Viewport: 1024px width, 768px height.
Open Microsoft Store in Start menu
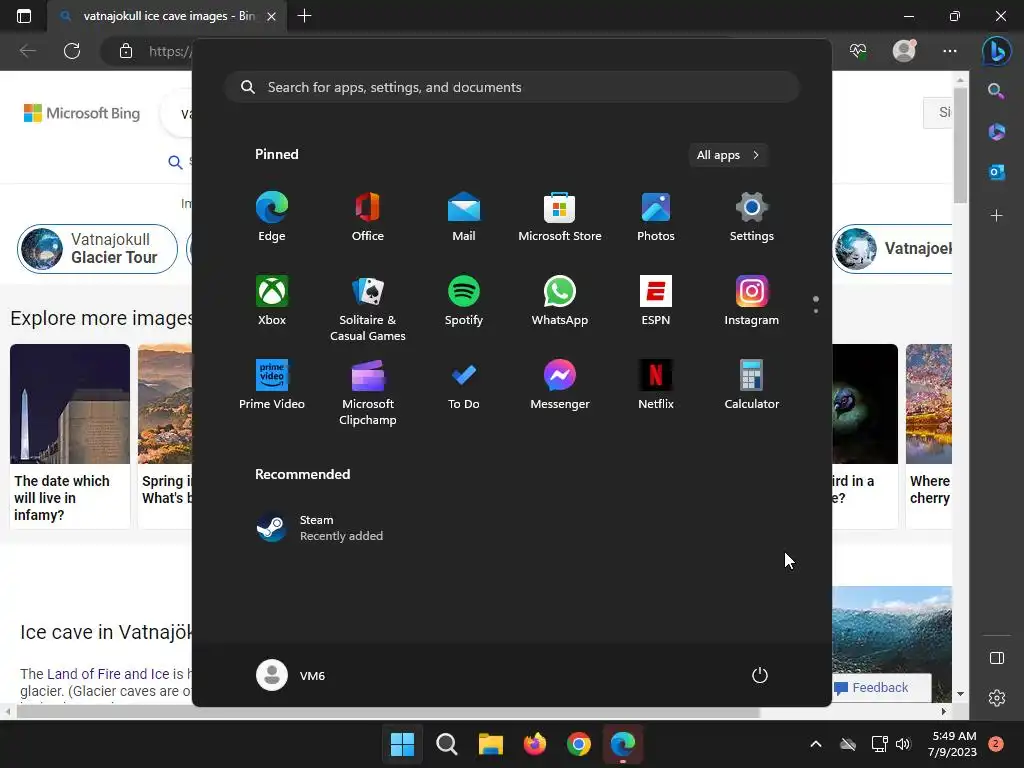click(560, 217)
